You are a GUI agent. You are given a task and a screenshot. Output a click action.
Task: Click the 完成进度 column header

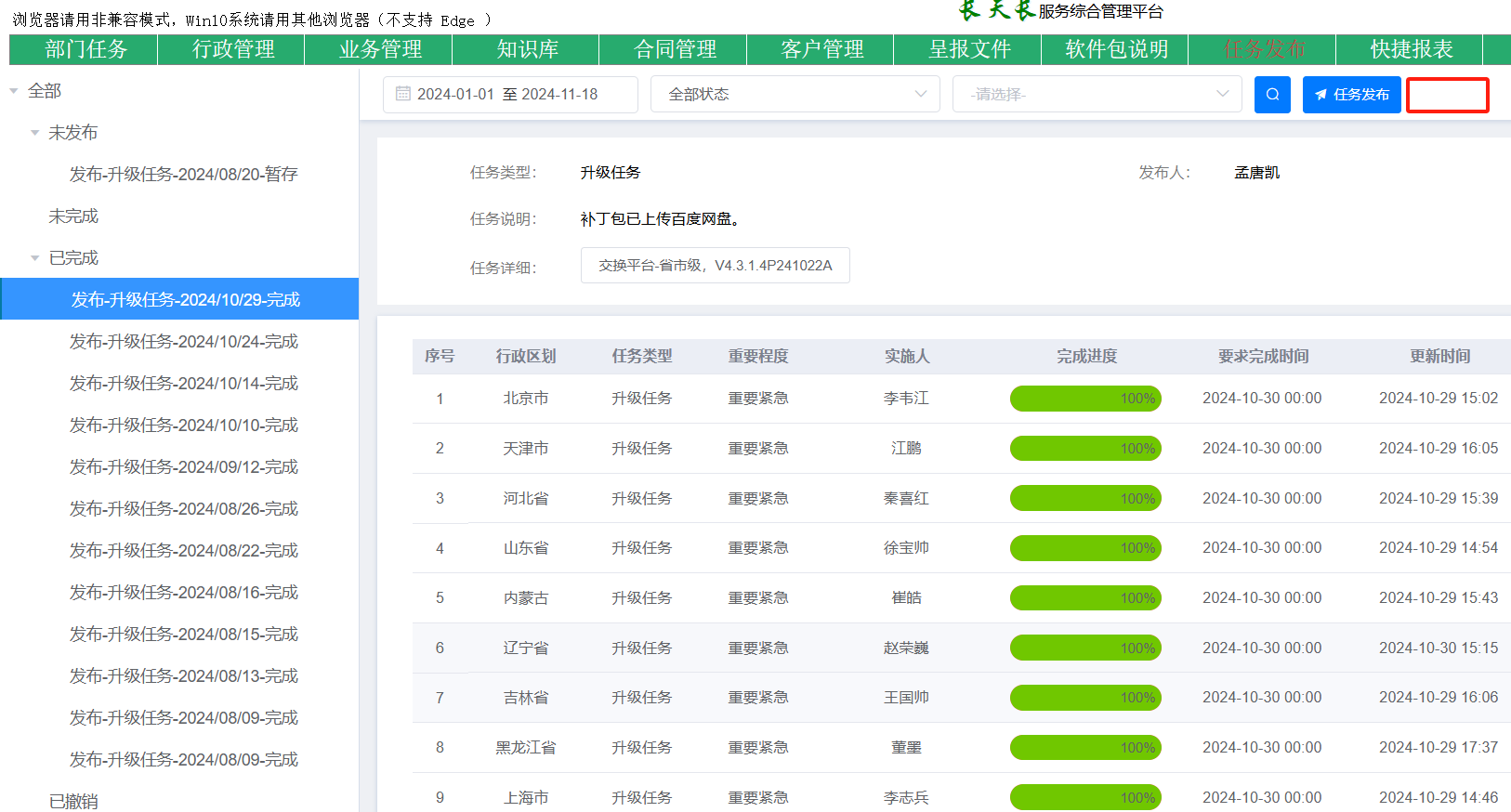tap(1086, 357)
